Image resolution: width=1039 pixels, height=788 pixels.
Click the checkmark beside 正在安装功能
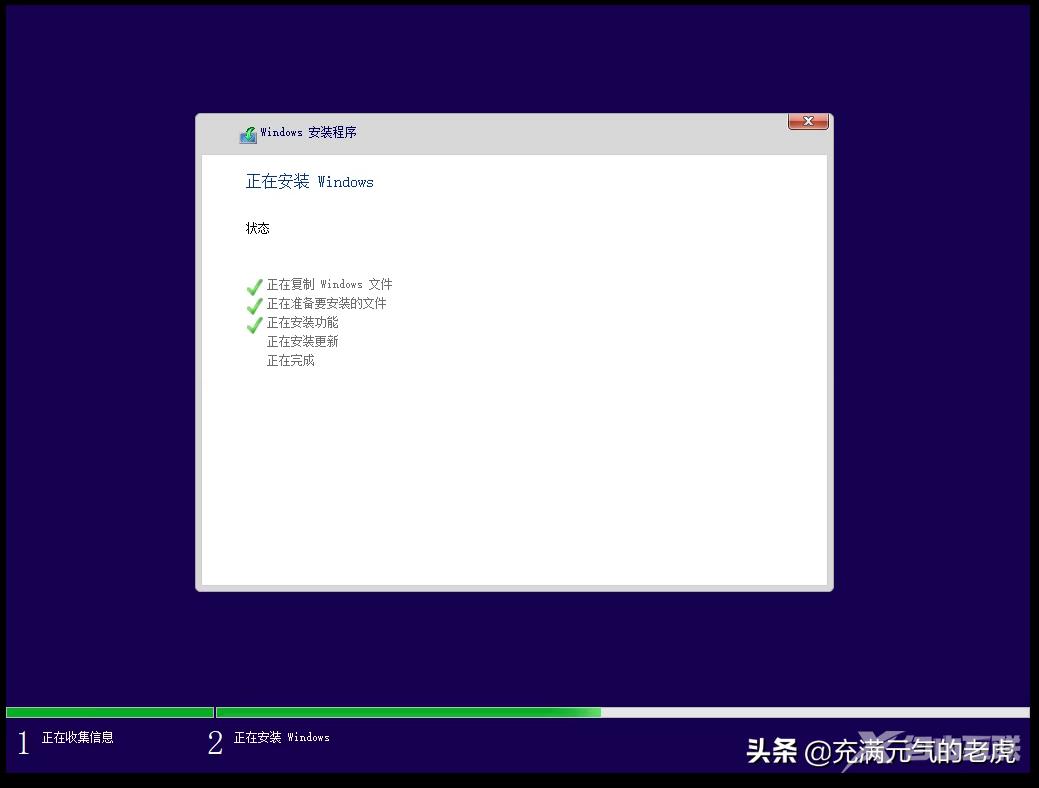[x=254, y=325]
